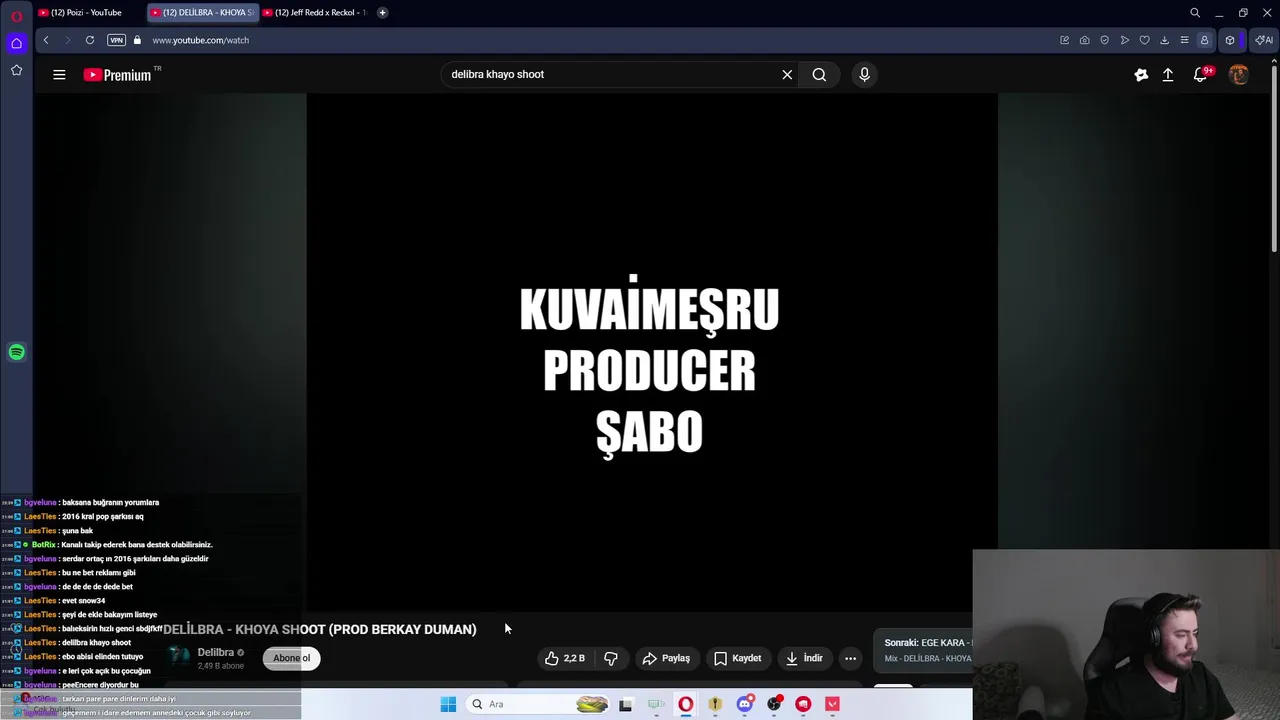Click chat message "delilbra khayo shoot"
1280x720 pixels.
(x=96, y=643)
